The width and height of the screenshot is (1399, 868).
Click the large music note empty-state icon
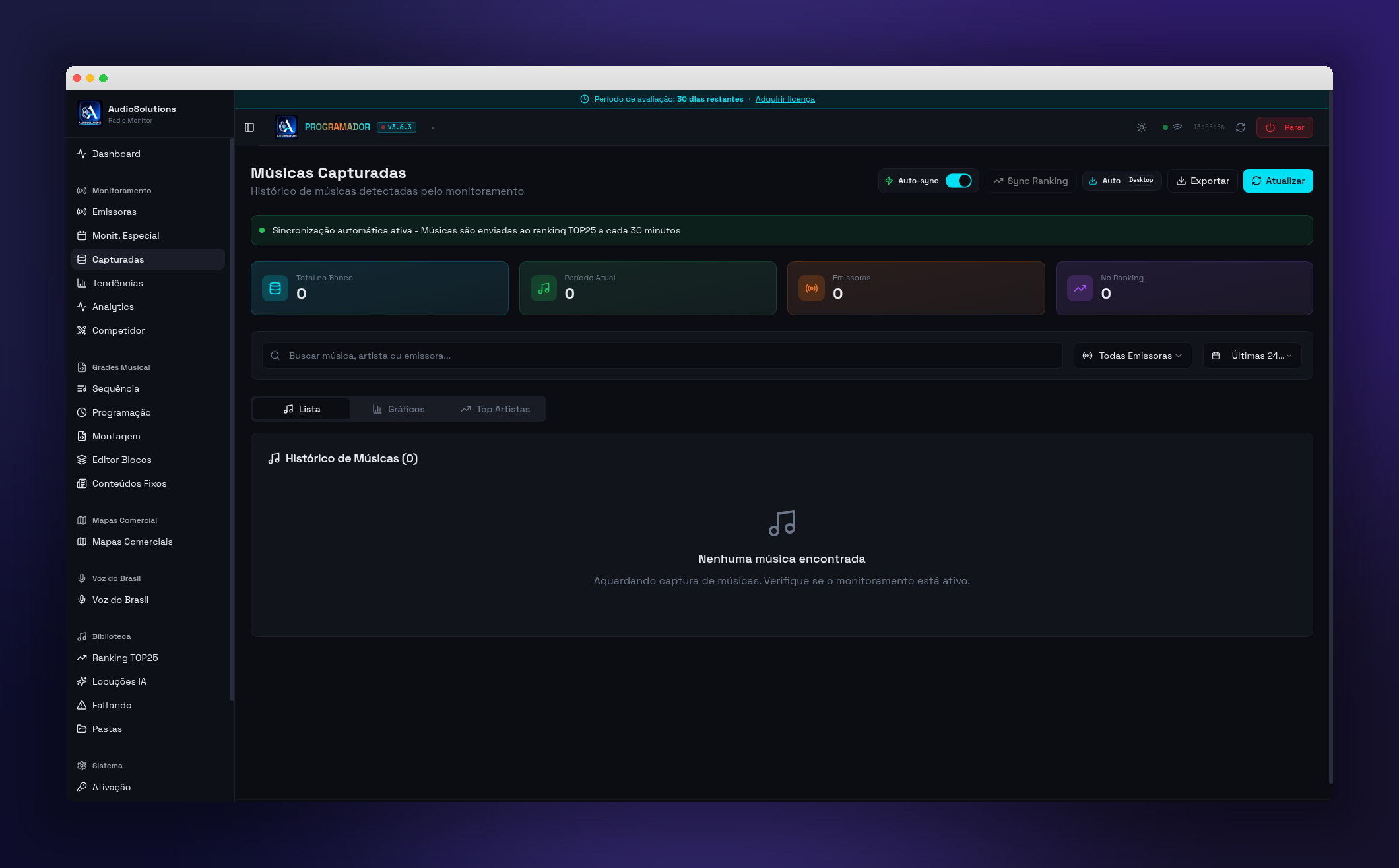click(x=782, y=523)
